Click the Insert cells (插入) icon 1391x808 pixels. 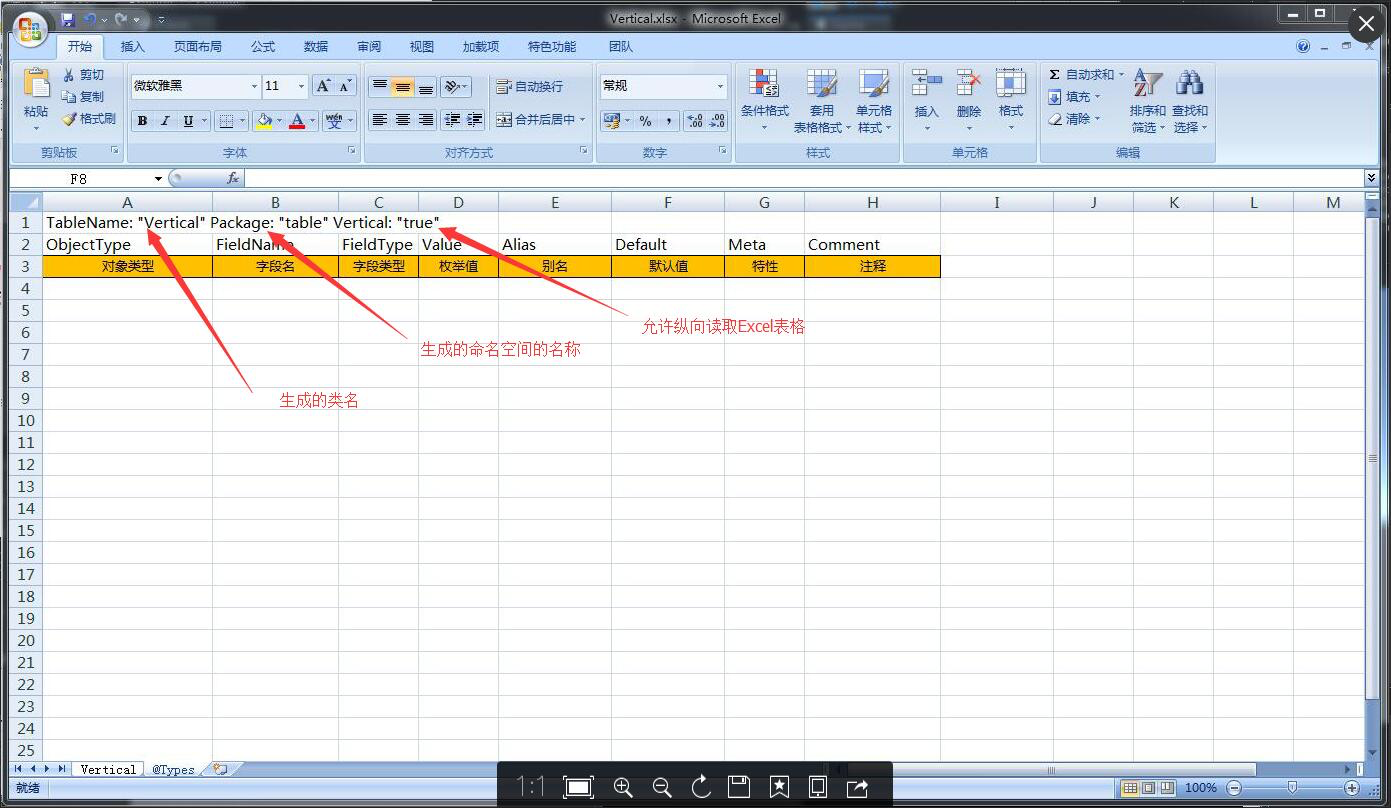pos(927,83)
